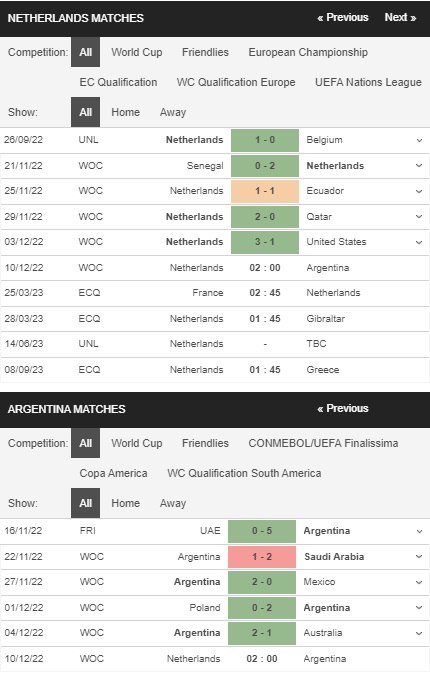
Task: Select World Cup tab under Netherlands
Action: click(x=137, y=52)
